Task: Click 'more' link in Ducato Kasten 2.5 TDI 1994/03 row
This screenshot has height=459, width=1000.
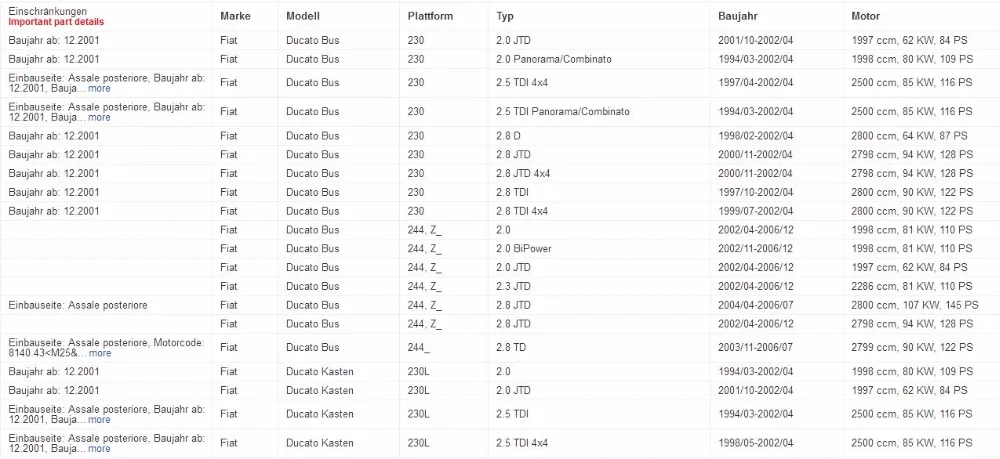Action: pos(99,421)
